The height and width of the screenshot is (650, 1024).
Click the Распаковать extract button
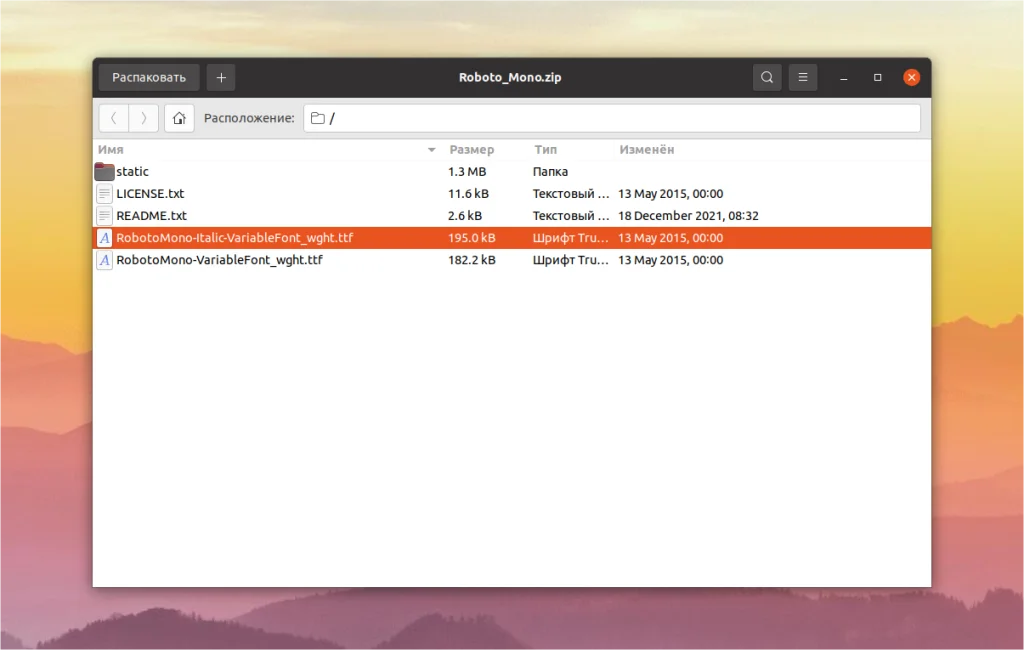[x=148, y=77]
